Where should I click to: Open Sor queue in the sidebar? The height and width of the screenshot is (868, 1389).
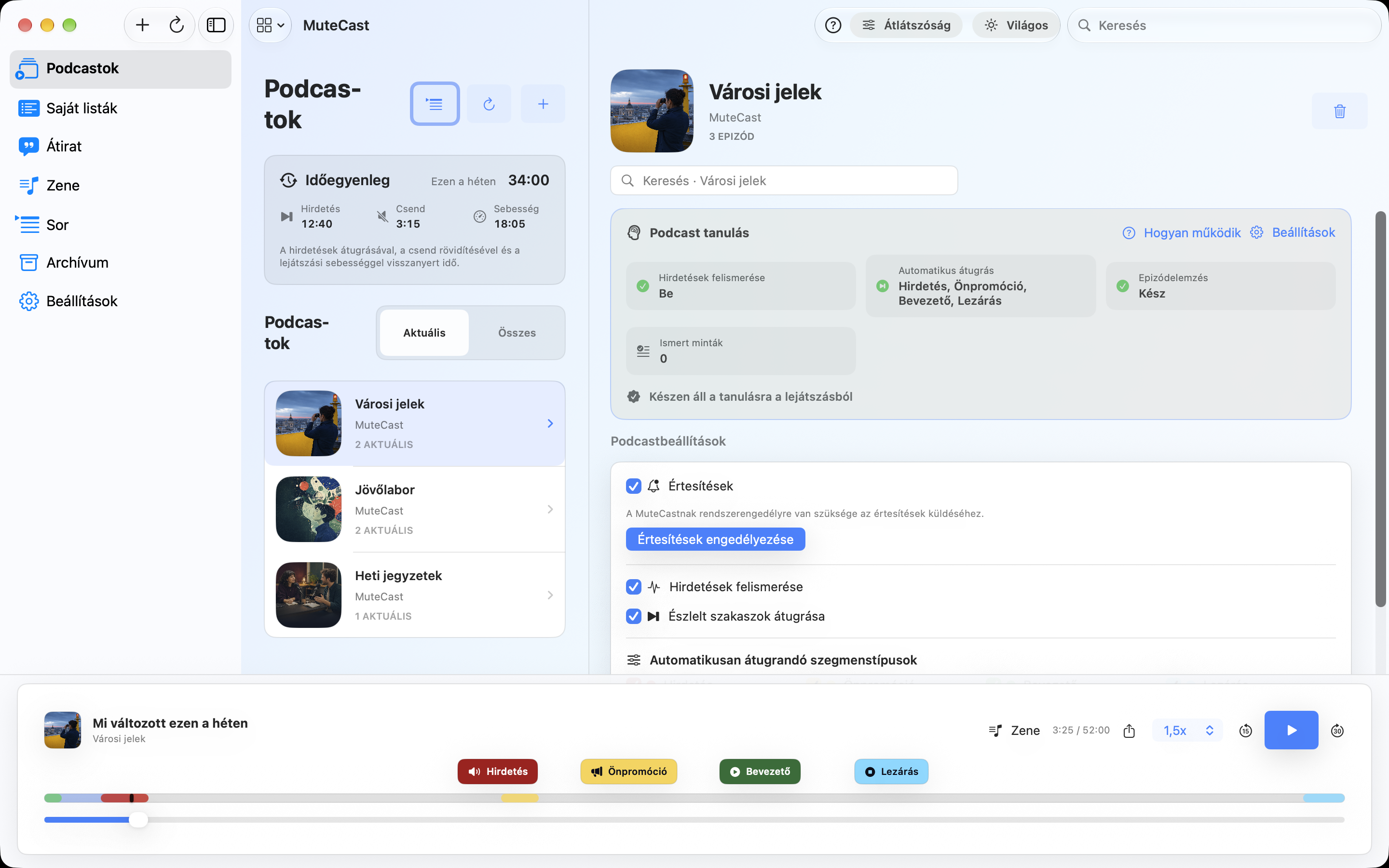(x=121, y=224)
